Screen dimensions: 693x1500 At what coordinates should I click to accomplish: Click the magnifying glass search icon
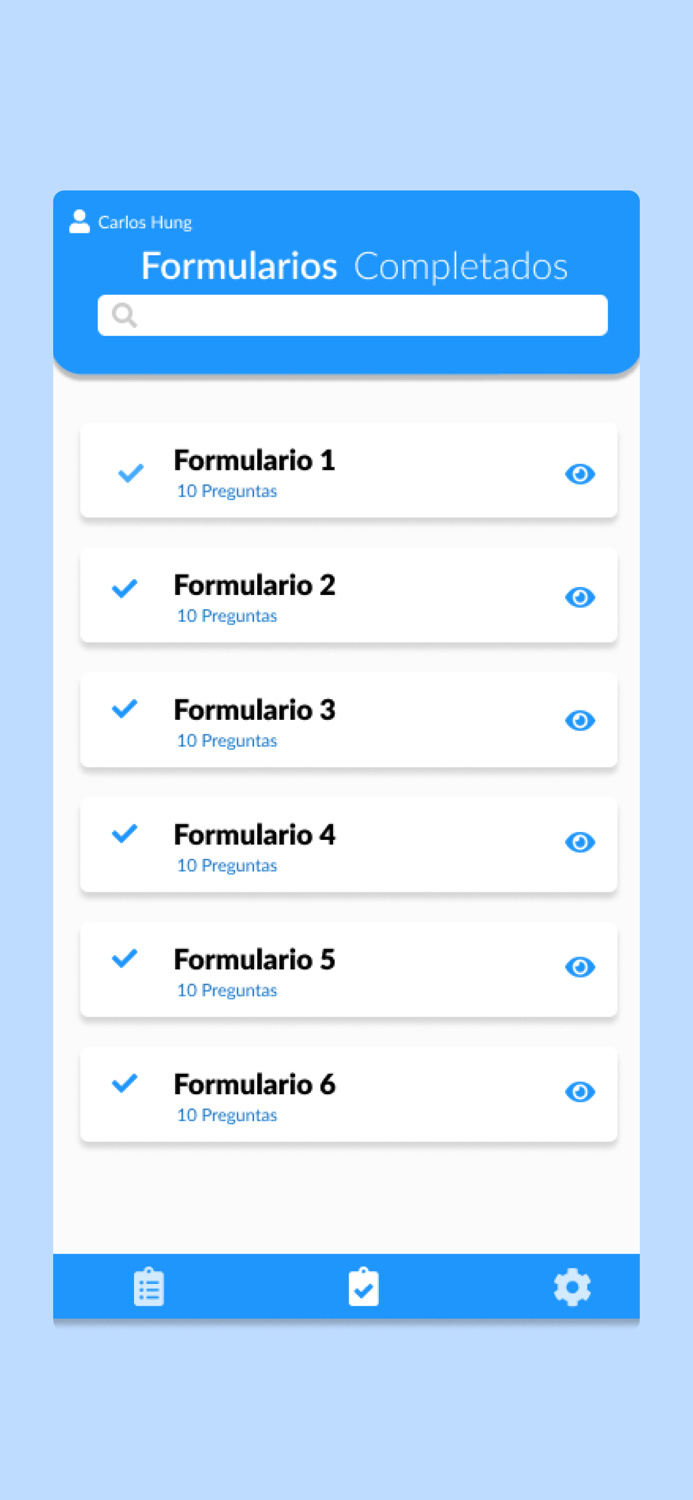(x=123, y=314)
